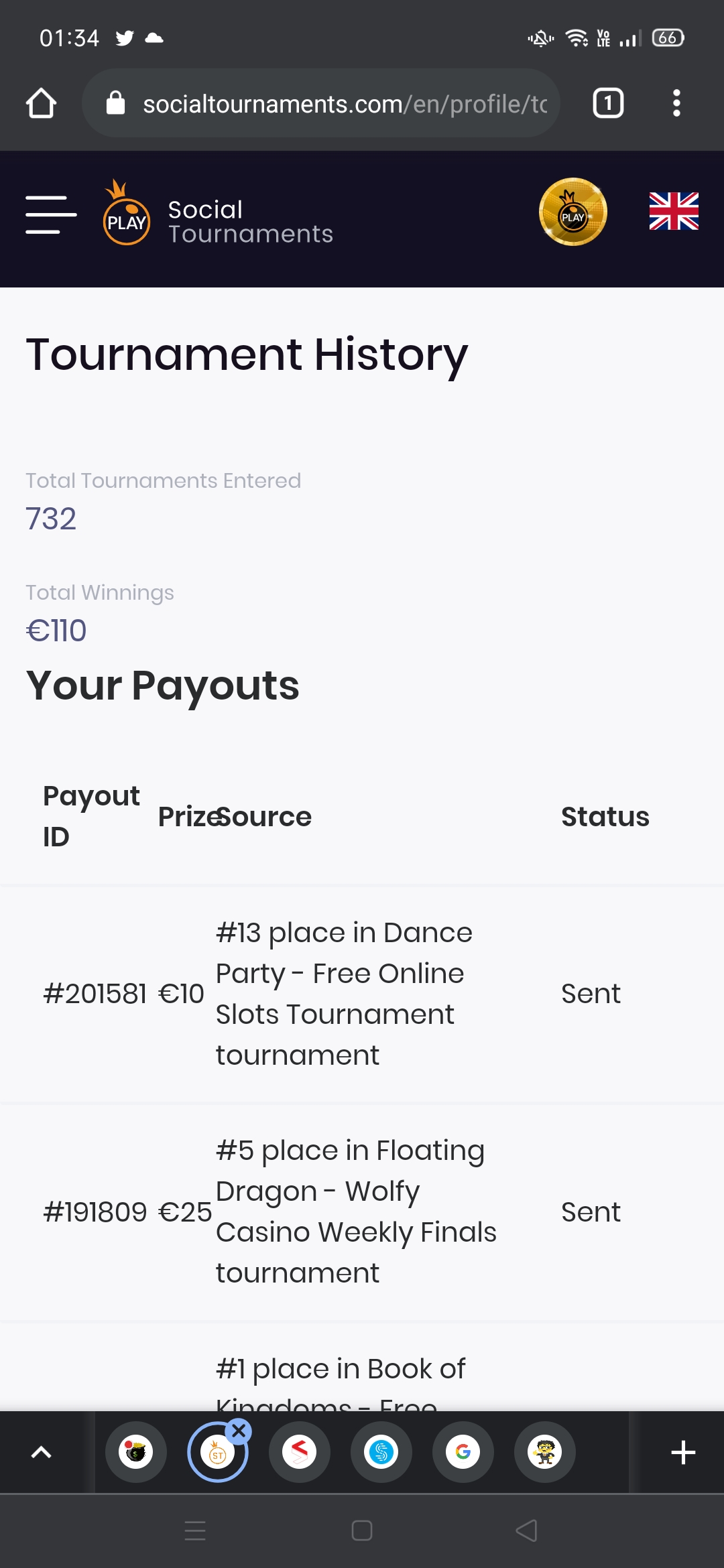Go to browser home page
Image resolution: width=724 pixels, height=1568 pixels.
[41, 104]
